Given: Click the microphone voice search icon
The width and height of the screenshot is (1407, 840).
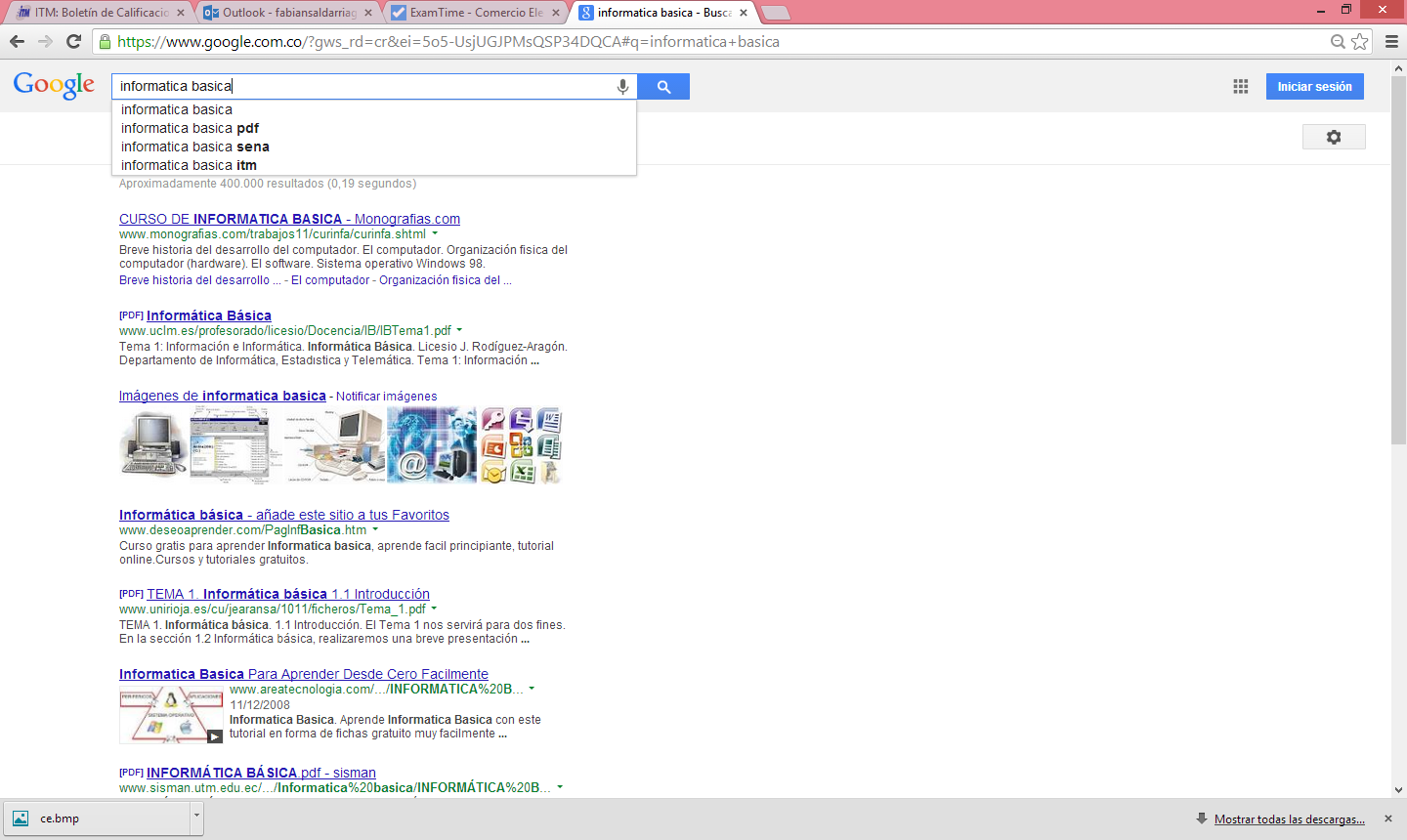Looking at the screenshot, I should point(622,87).
